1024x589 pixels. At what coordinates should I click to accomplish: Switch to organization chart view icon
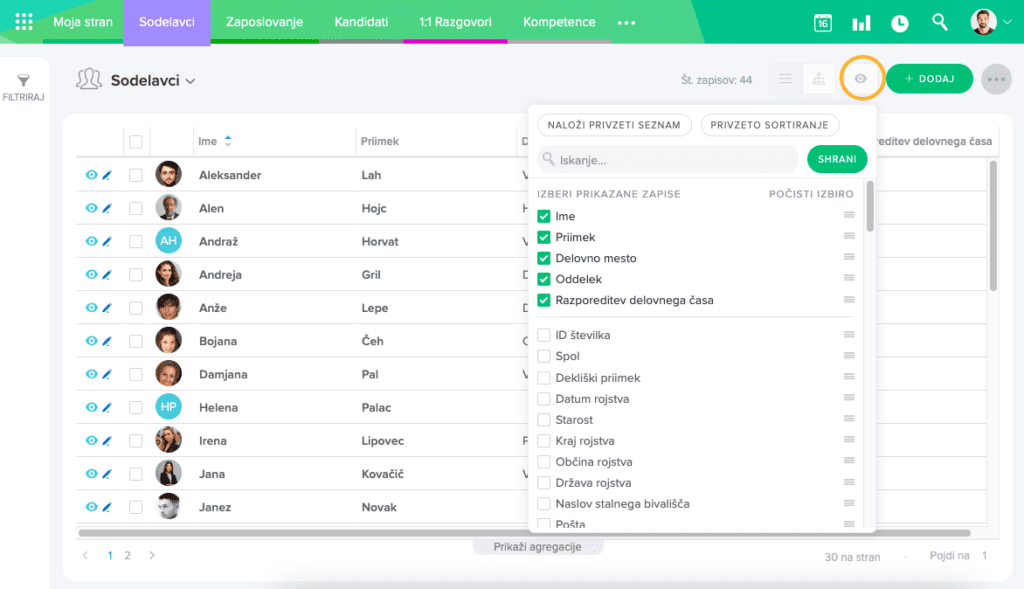(x=818, y=79)
